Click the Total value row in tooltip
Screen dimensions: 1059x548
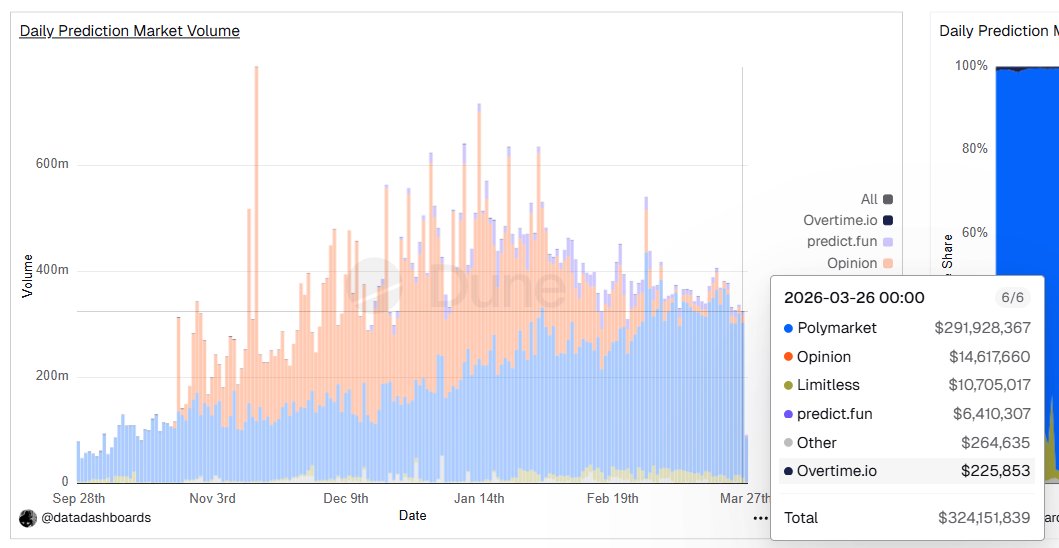click(907, 518)
